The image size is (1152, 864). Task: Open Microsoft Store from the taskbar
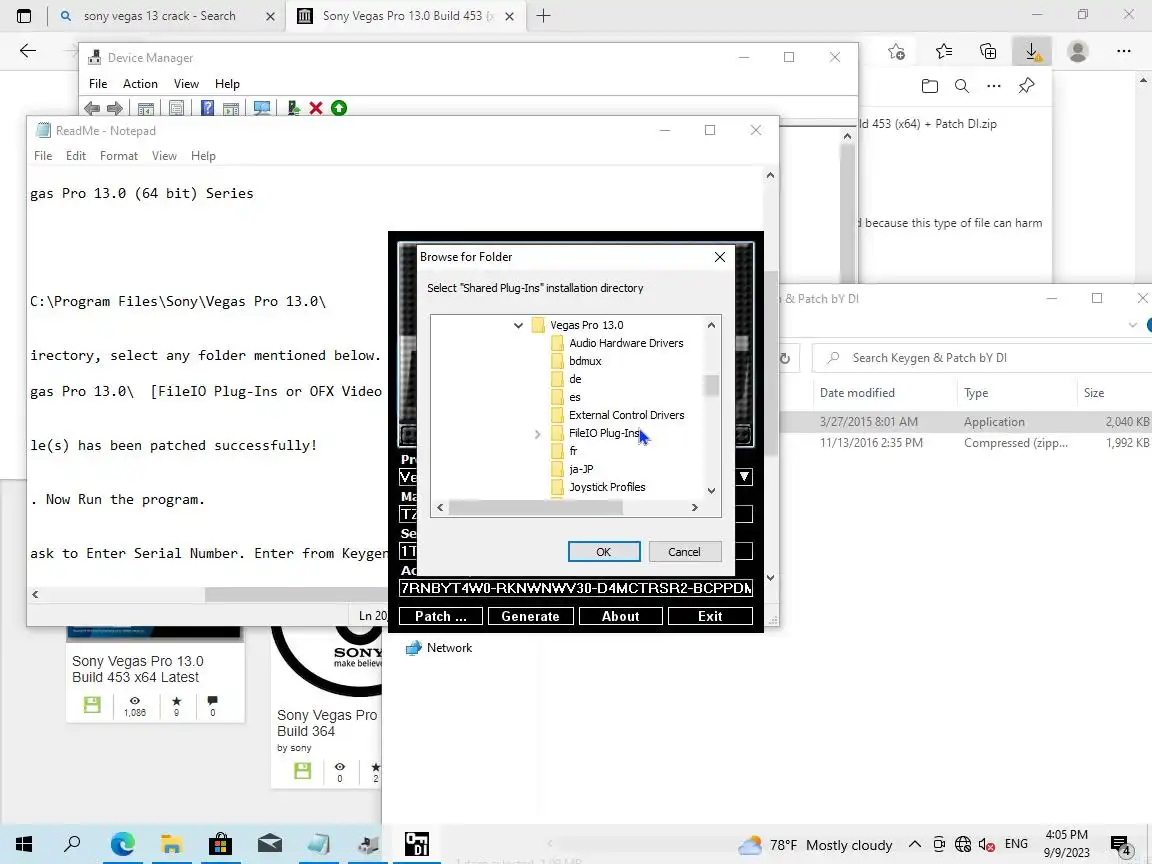pos(220,844)
